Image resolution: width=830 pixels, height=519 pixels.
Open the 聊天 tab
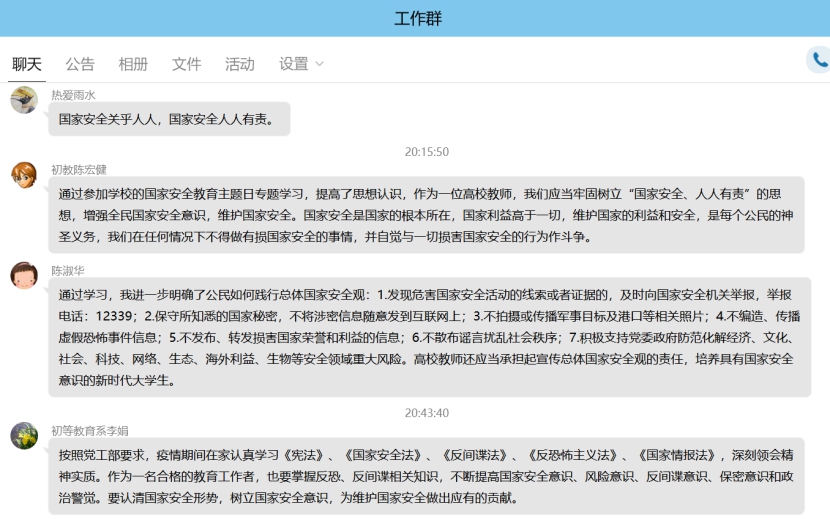coord(26,64)
